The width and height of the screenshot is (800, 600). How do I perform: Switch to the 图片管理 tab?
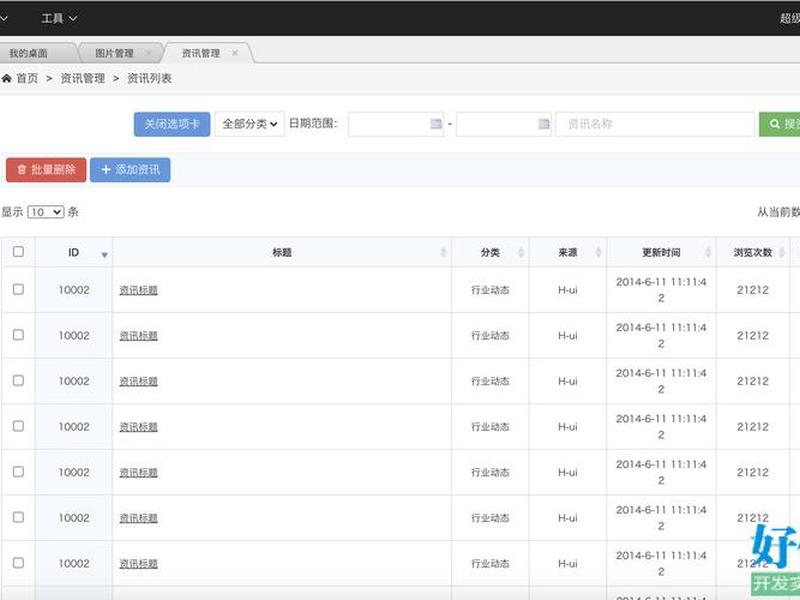tap(114, 53)
